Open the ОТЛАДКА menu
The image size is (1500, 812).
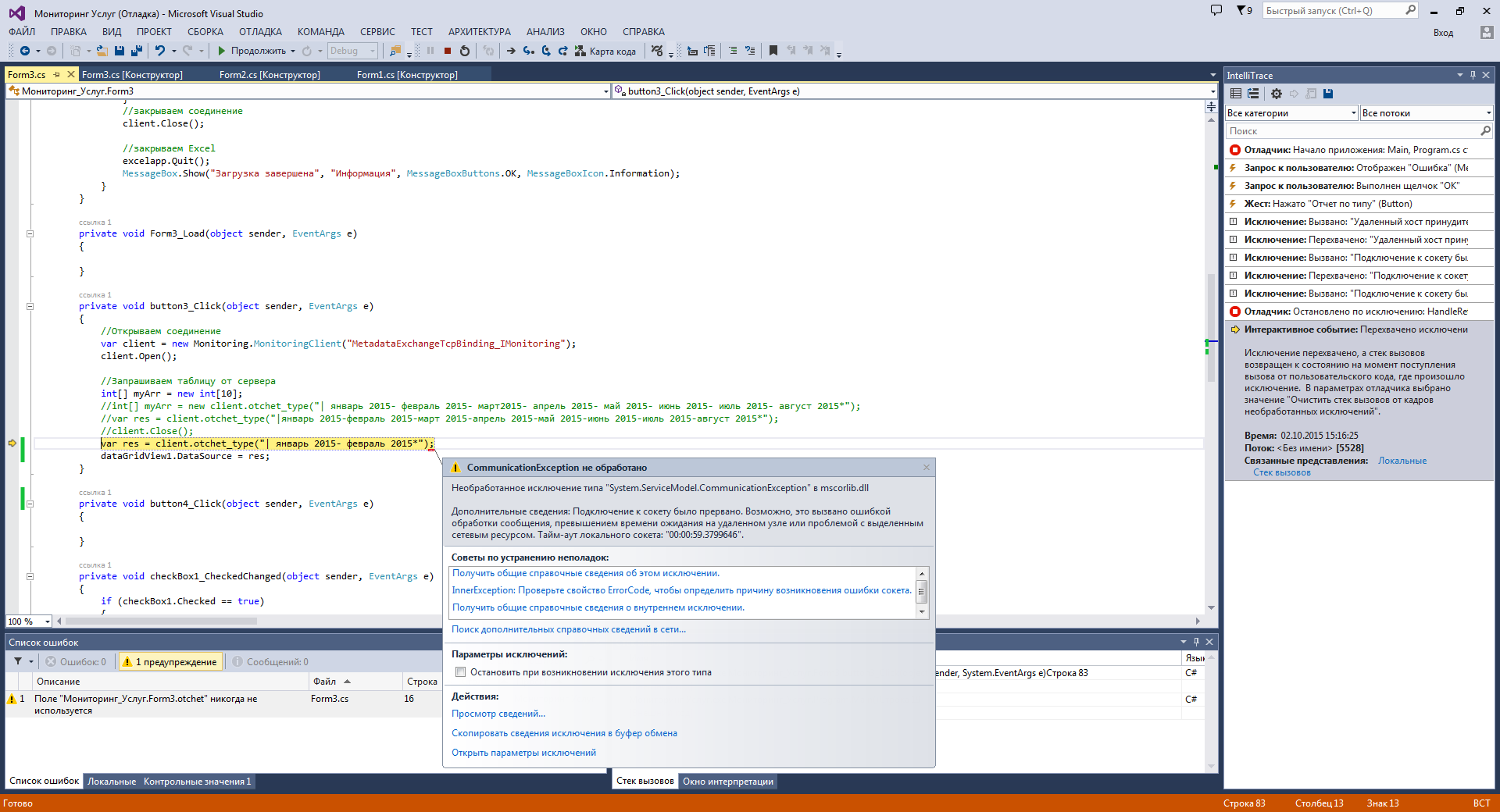[260, 32]
